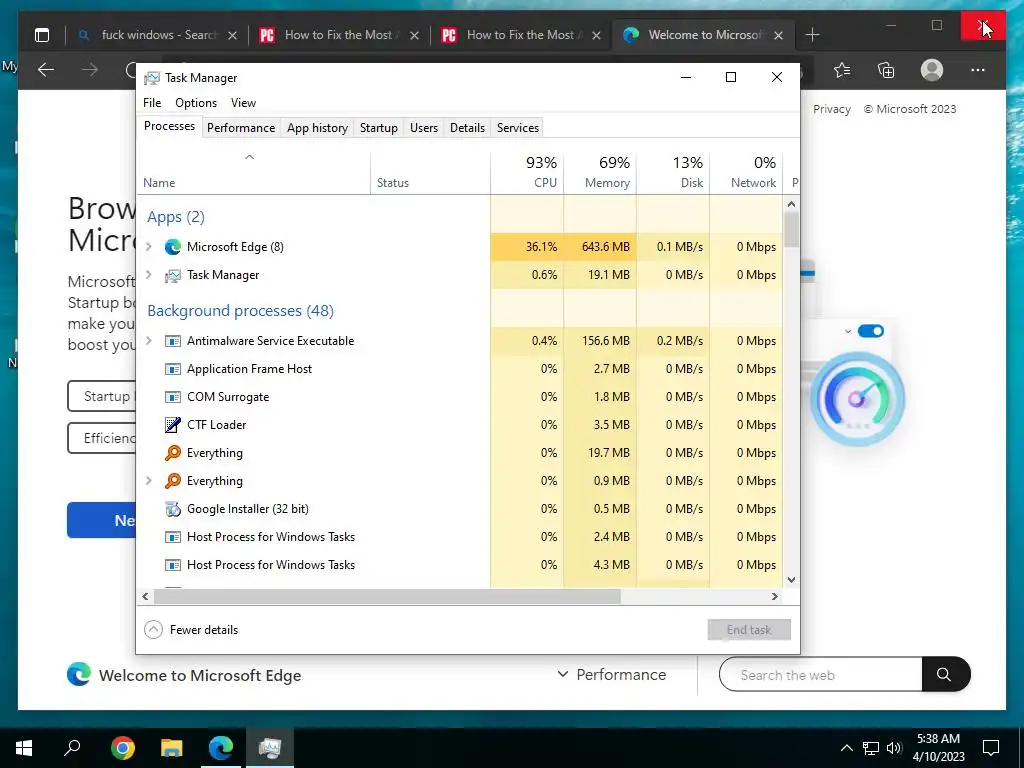Open the Windows Start menu

click(24, 747)
